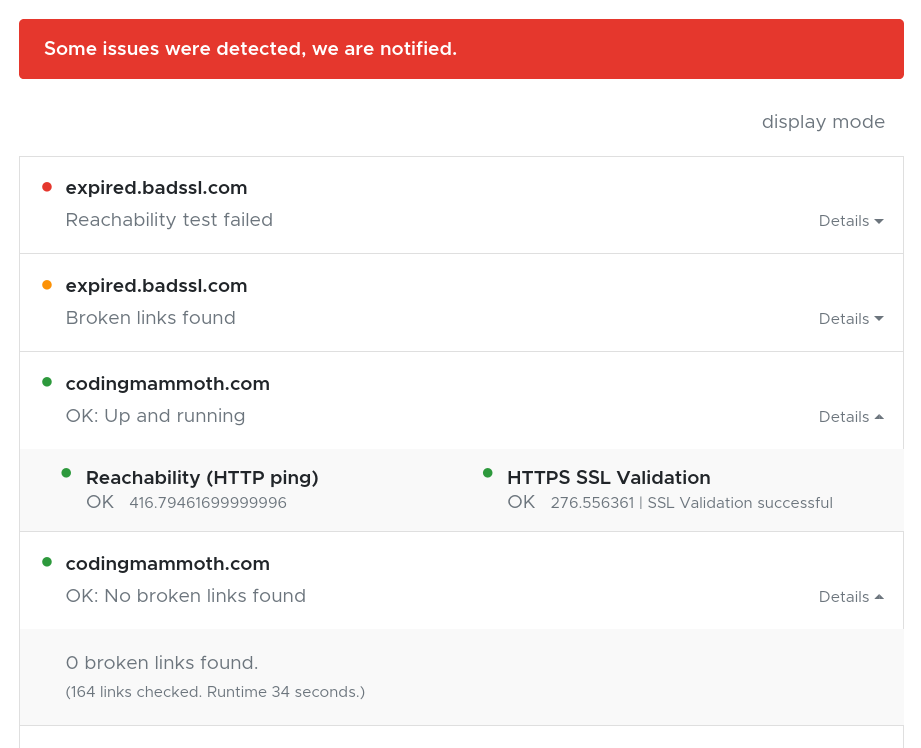Click the HTTPS SSL Validation check label
The width and height of the screenshot is (921, 748).
pos(608,478)
